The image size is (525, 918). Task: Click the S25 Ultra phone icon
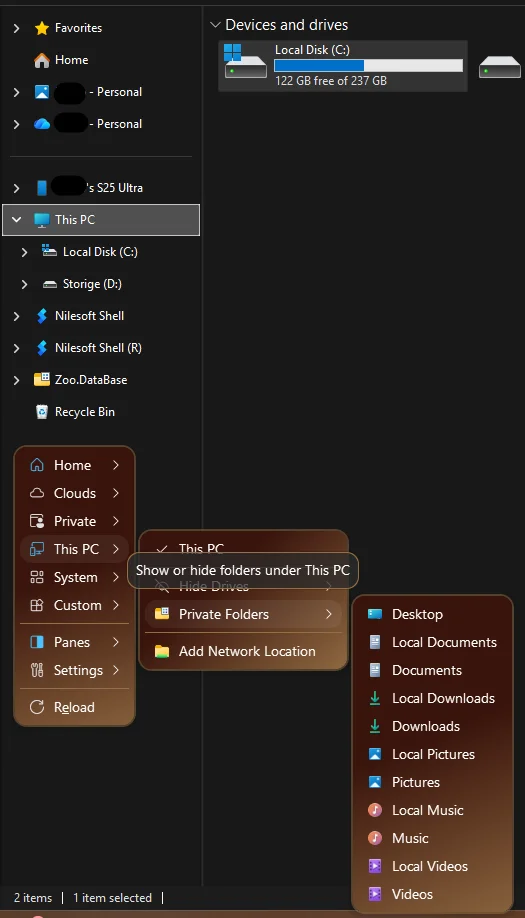click(x=42, y=188)
